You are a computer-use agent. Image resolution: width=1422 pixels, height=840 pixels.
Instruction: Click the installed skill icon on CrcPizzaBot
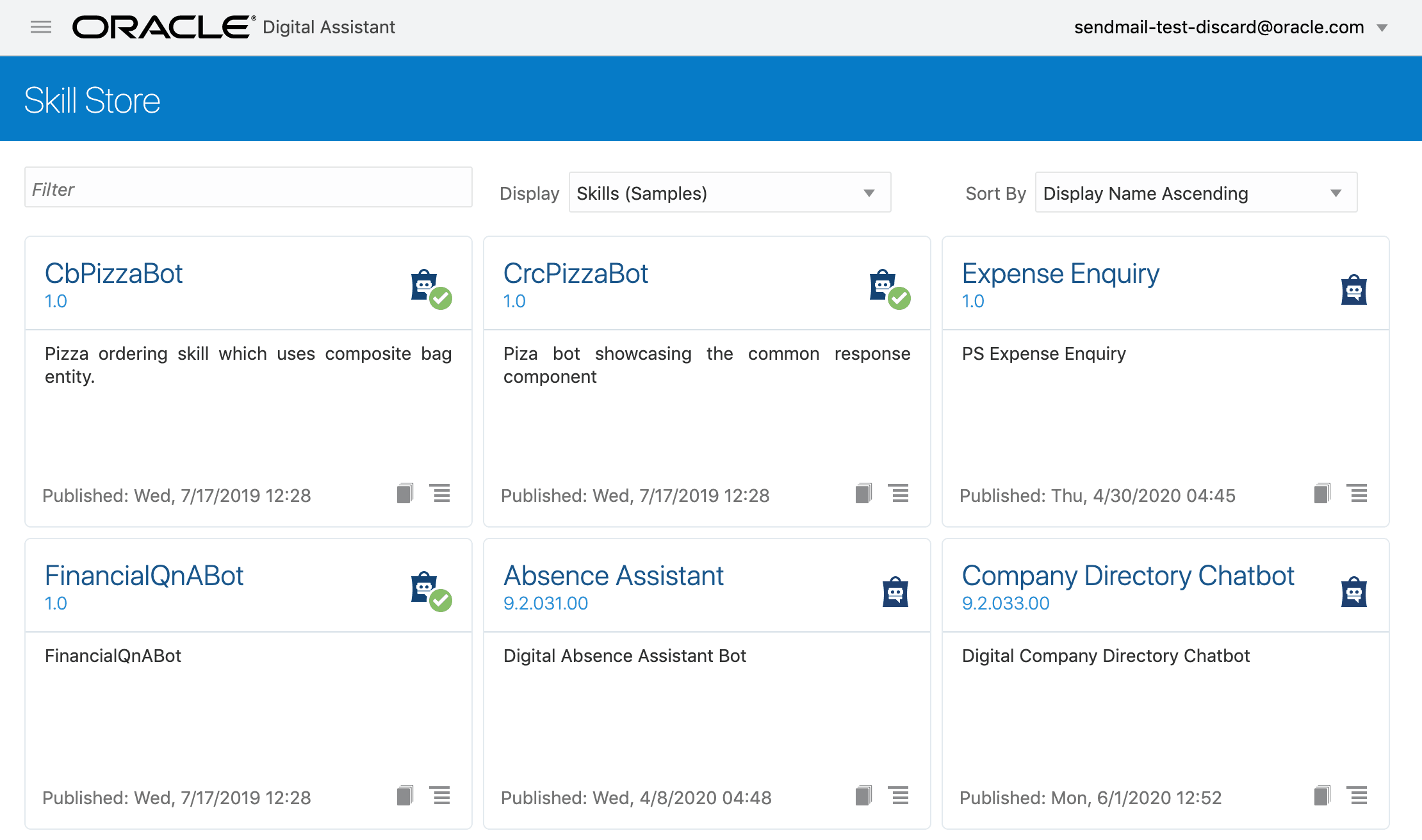(889, 289)
